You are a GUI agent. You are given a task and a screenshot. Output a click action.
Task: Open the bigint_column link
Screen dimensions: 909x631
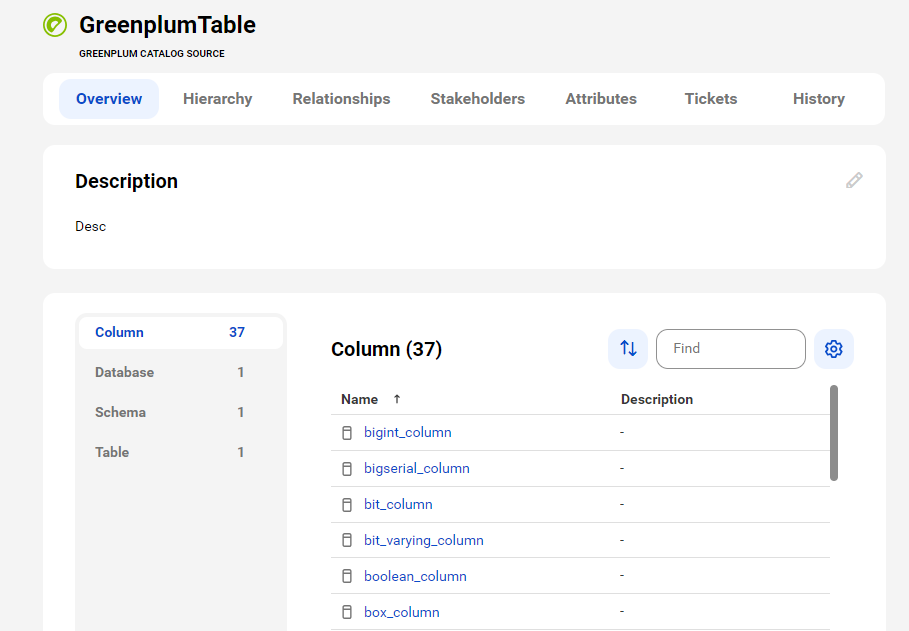tap(408, 433)
